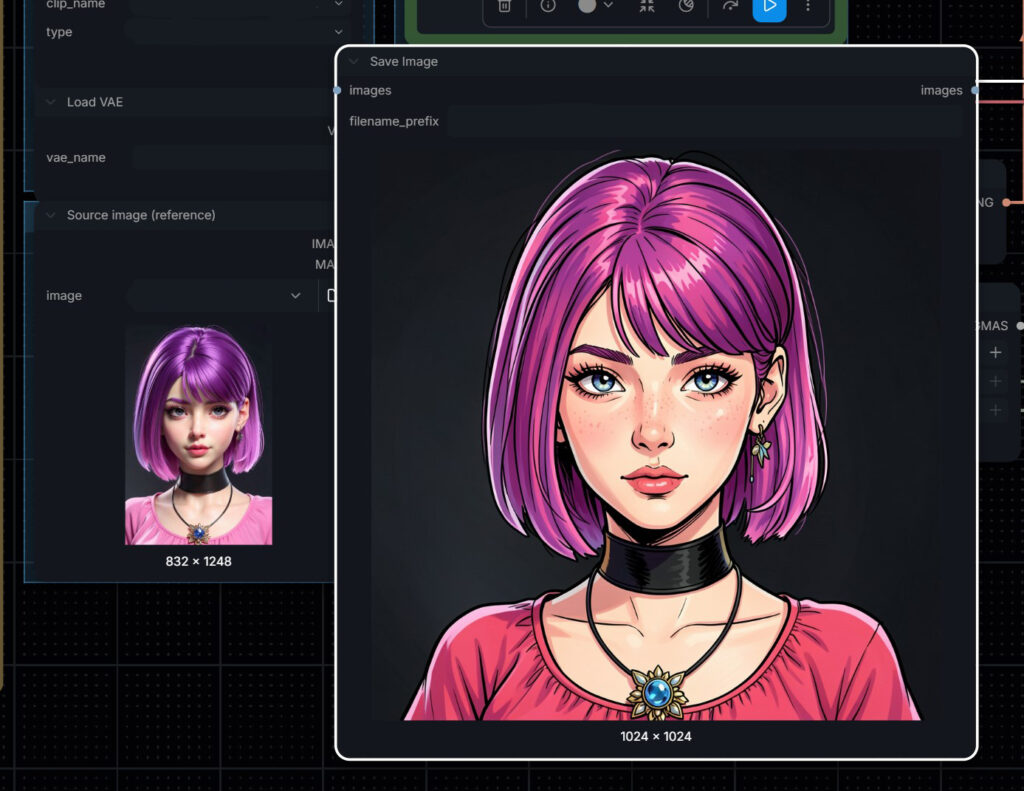Collapse the Load VAE node chevron
Image resolution: width=1024 pixels, height=791 pixels.
[x=50, y=102]
